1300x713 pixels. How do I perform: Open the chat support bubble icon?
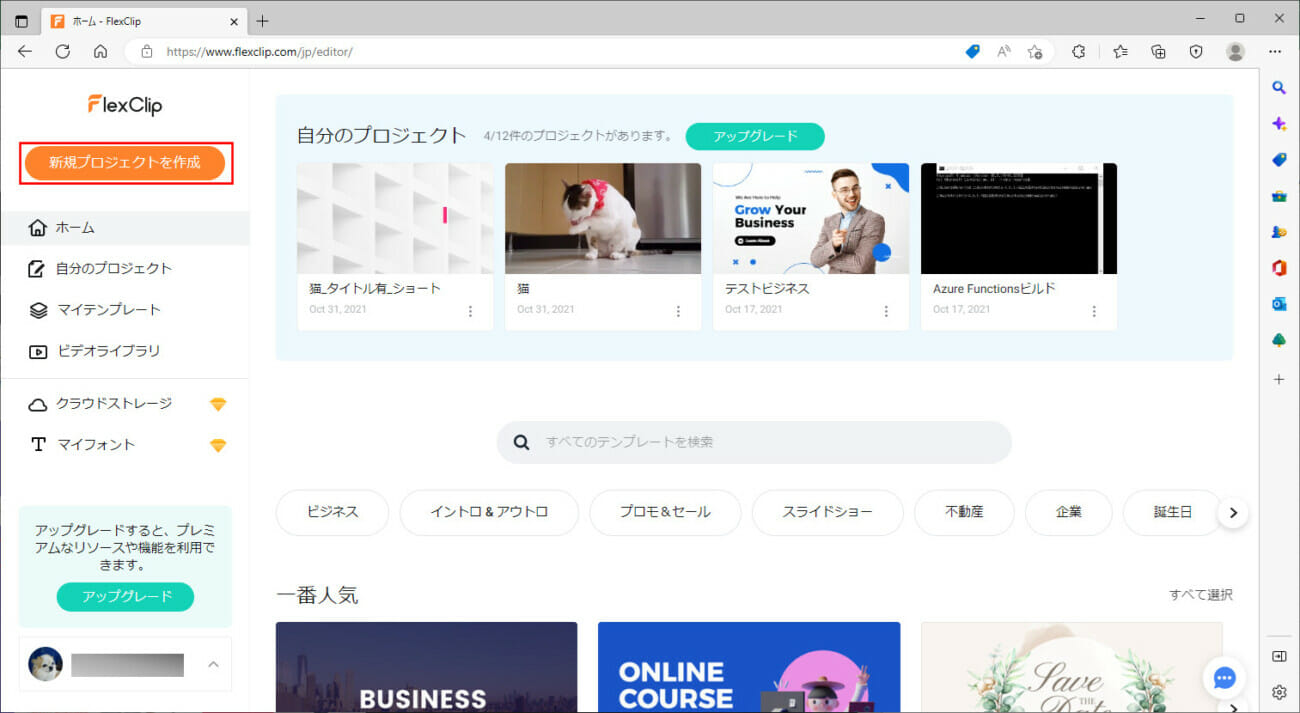(x=1224, y=677)
